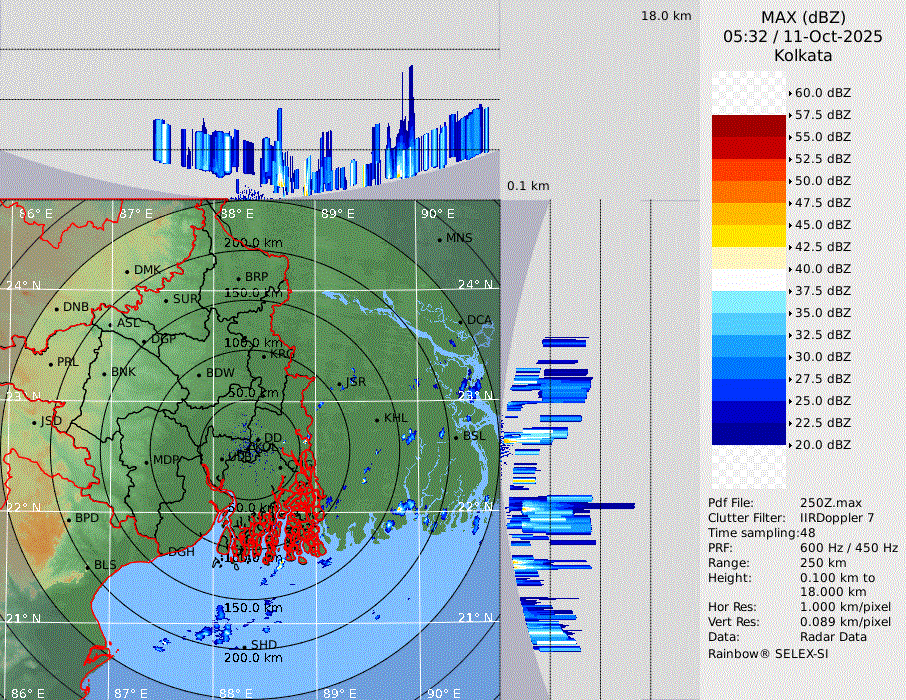906x700 pixels.
Task: Click the MNS station marker dot
Action: pyautogui.click(x=439, y=239)
